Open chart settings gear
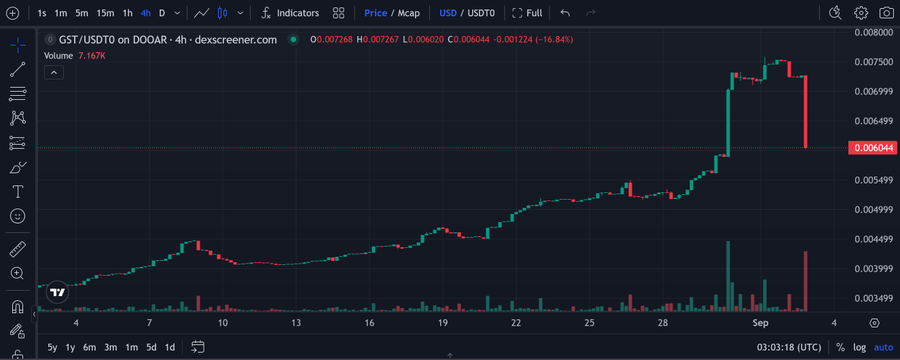The height and width of the screenshot is (360, 900). pyautogui.click(x=860, y=13)
